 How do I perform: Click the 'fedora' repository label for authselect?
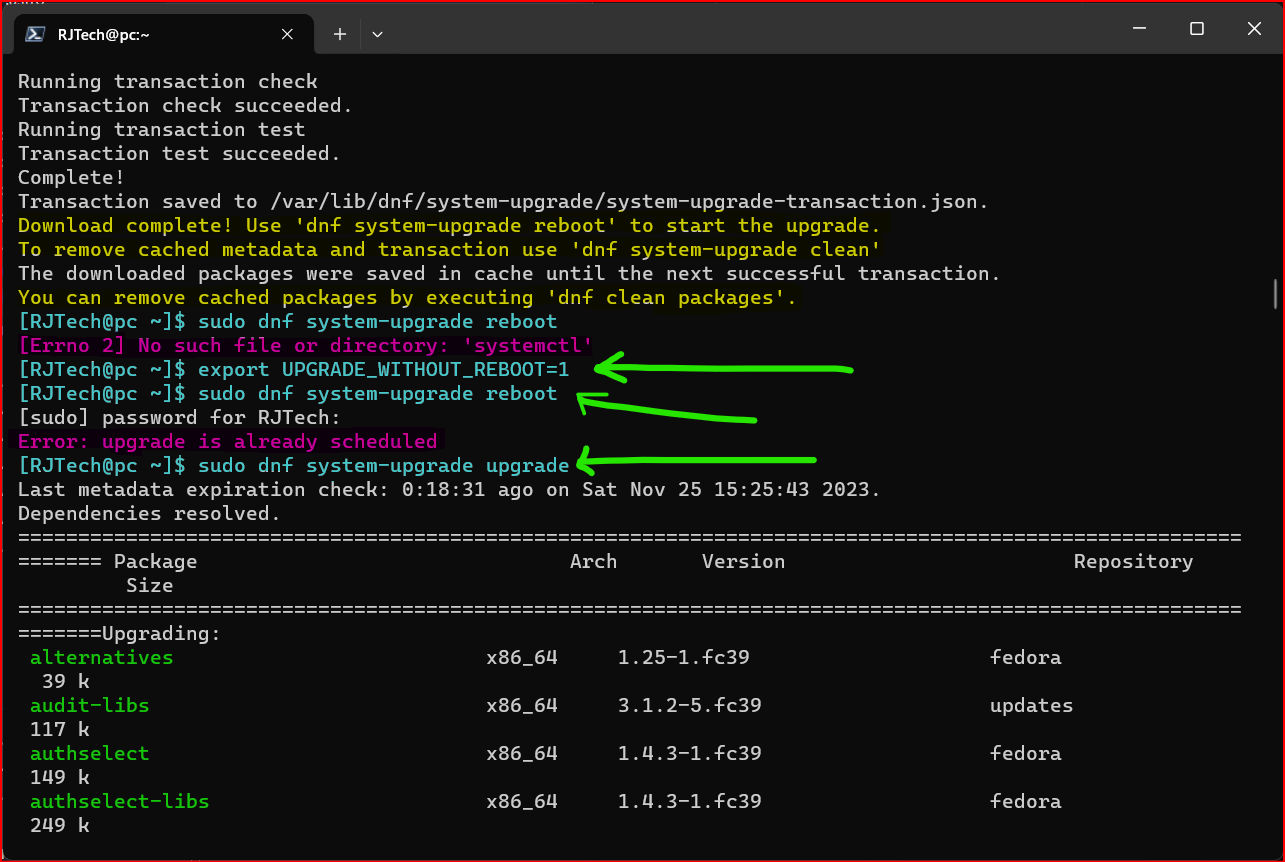1025,753
